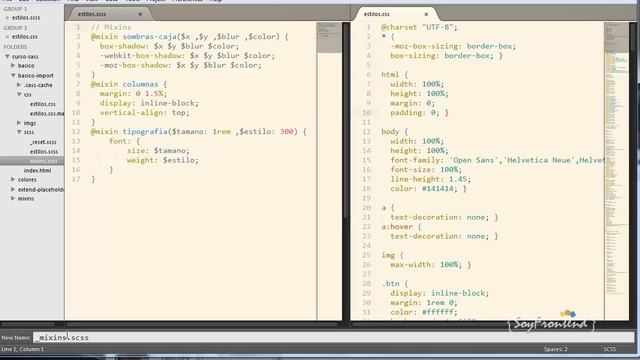
Task: Click the '-moz-box-sizing: border-box' line
Action: point(453,46)
